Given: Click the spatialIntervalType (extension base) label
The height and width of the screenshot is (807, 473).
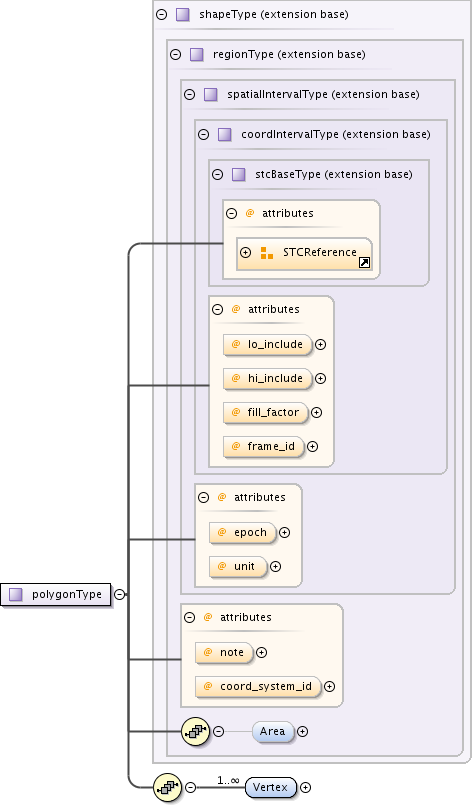Looking at the screenshot, I should point(323,94).
